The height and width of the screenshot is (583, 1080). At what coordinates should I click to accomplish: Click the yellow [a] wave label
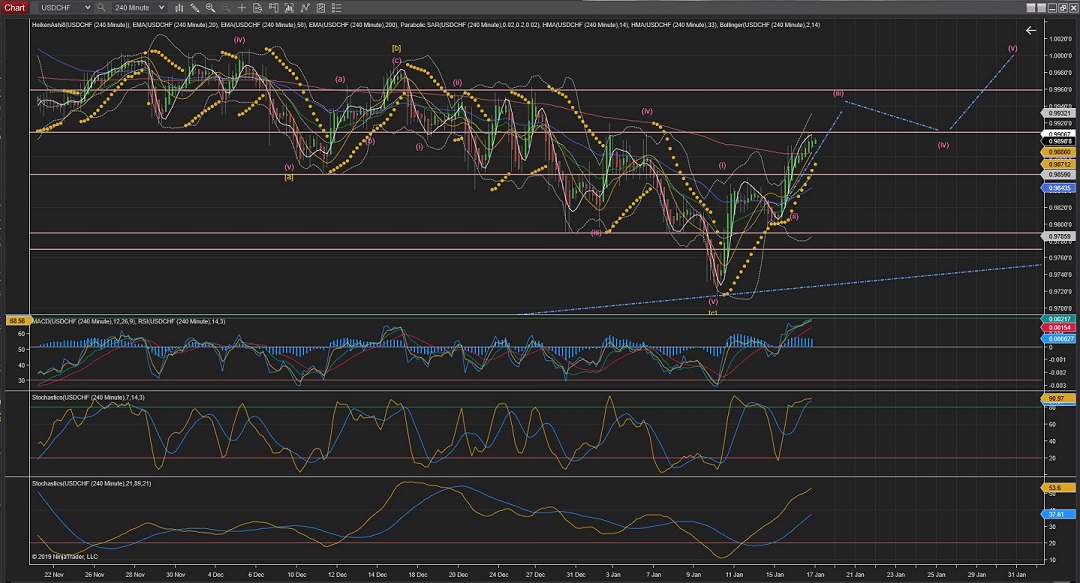click(289, 177)
